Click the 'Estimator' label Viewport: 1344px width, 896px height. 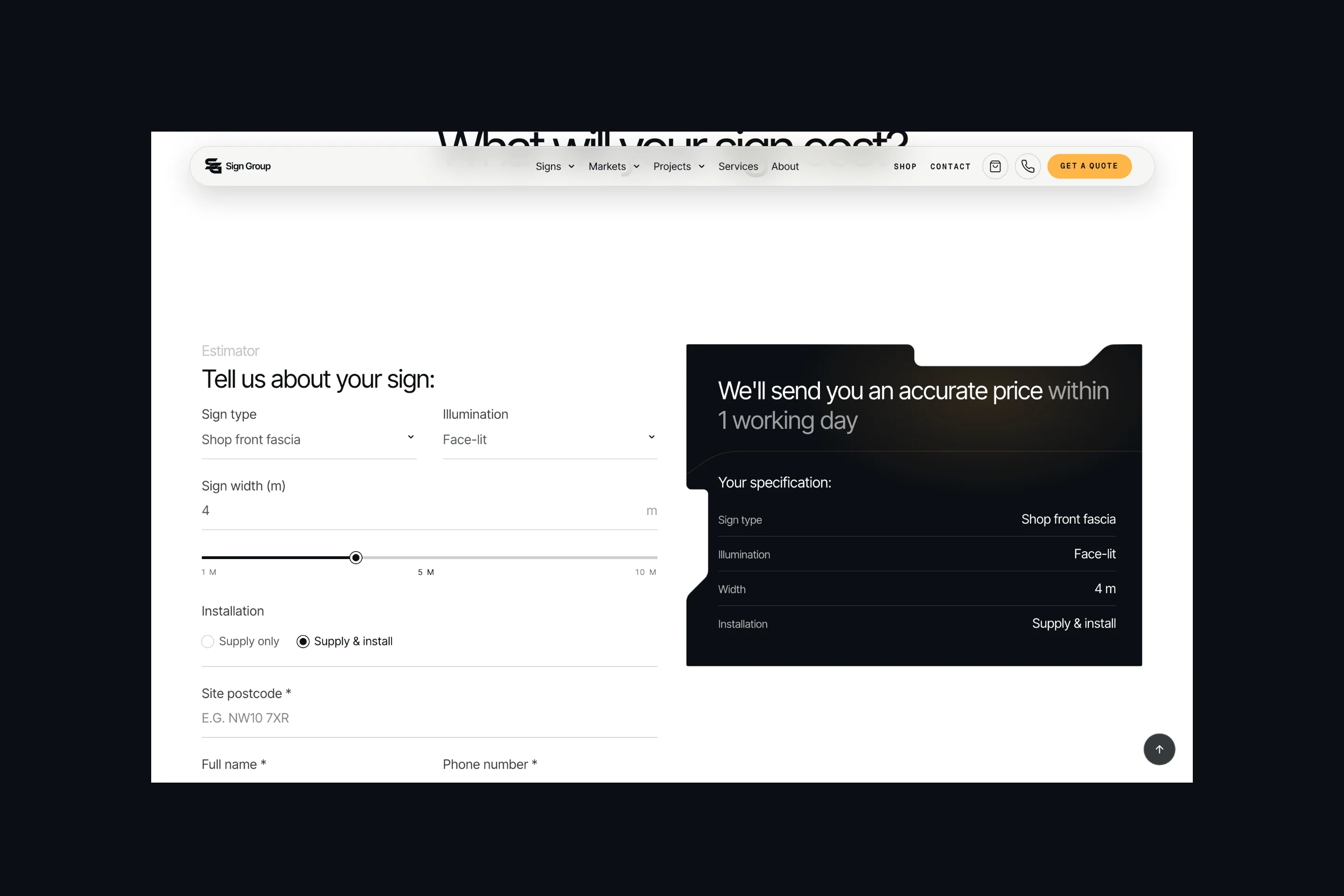tap(230, 351)
